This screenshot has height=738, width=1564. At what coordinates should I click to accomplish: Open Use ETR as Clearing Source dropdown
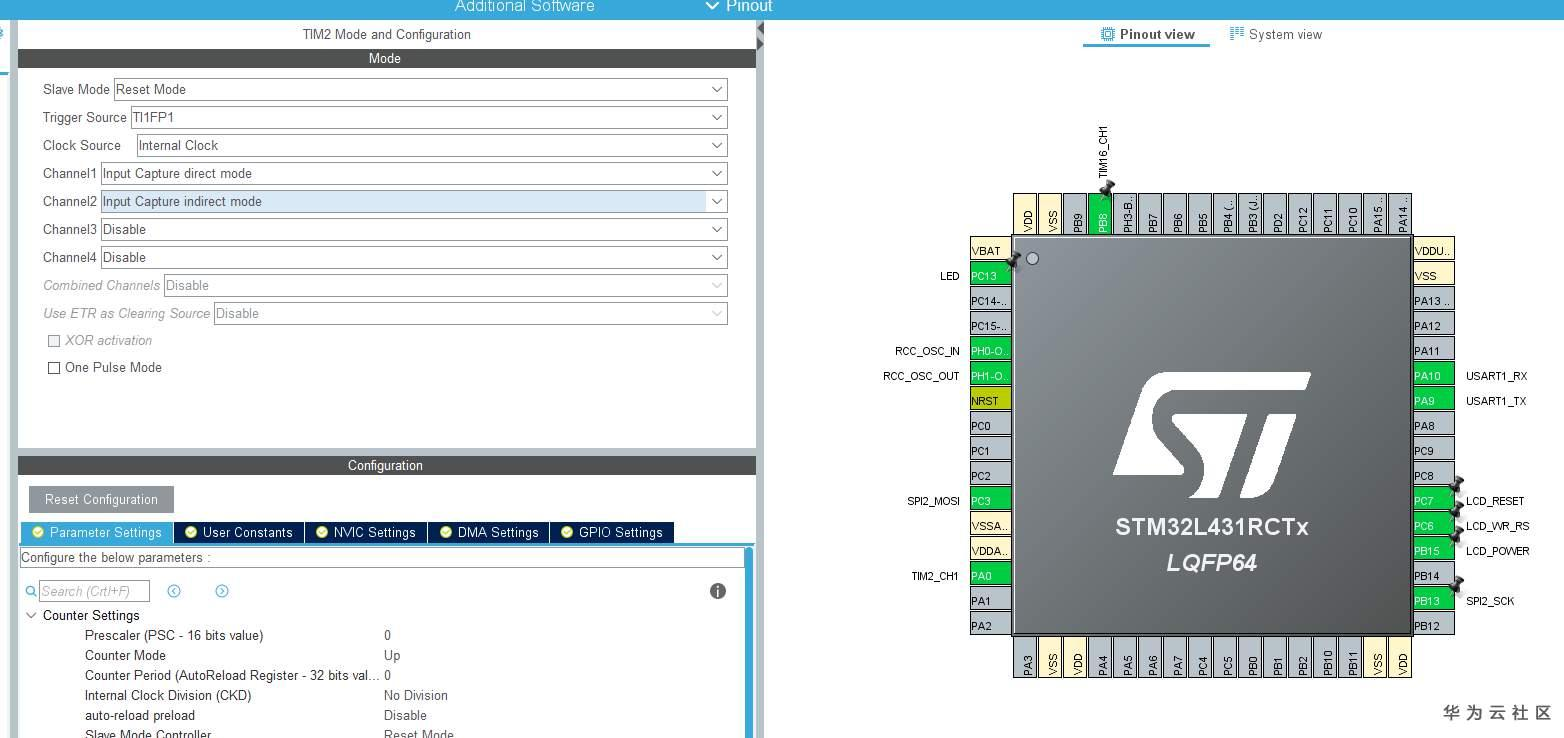[470, 313]
